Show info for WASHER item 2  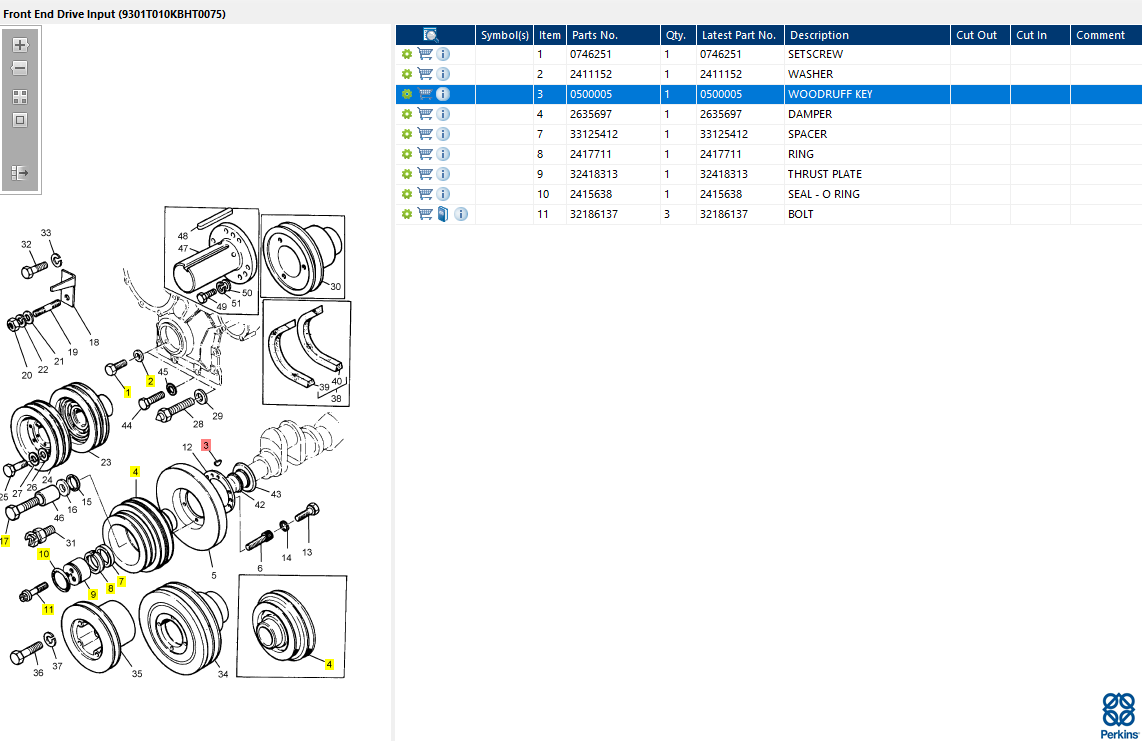443,74
